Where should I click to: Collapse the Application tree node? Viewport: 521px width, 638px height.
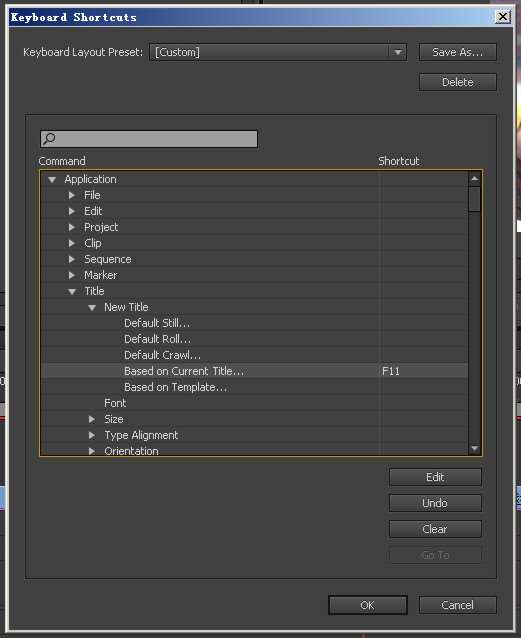[x=52, y=179]
